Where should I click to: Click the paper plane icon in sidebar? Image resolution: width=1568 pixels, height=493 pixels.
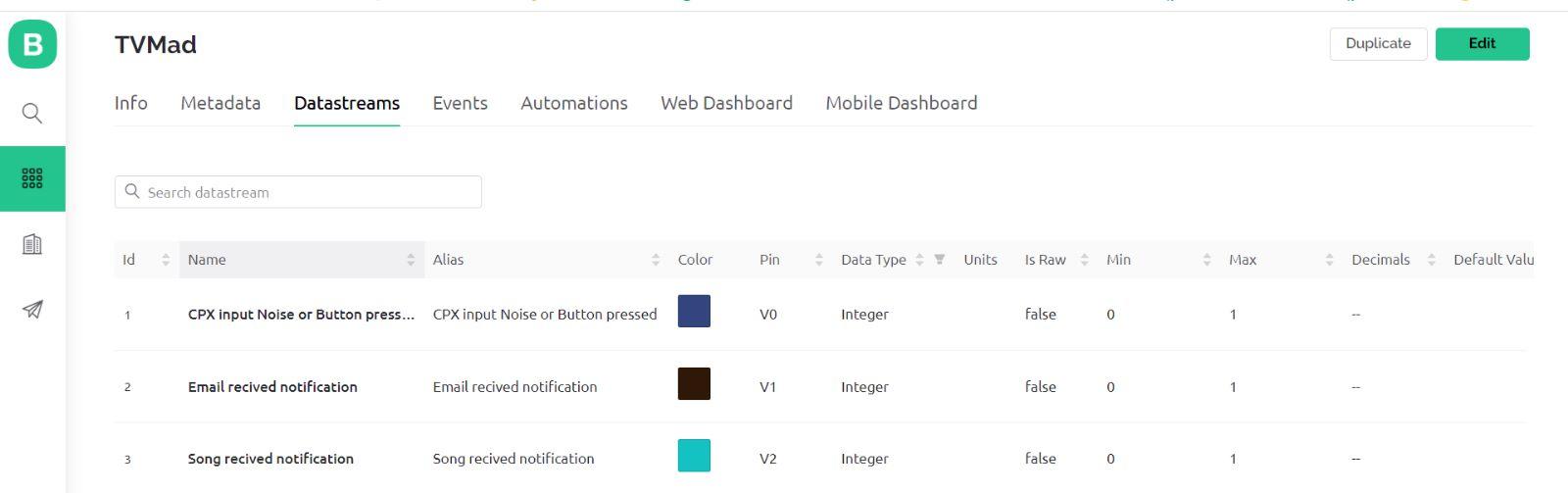32,310
